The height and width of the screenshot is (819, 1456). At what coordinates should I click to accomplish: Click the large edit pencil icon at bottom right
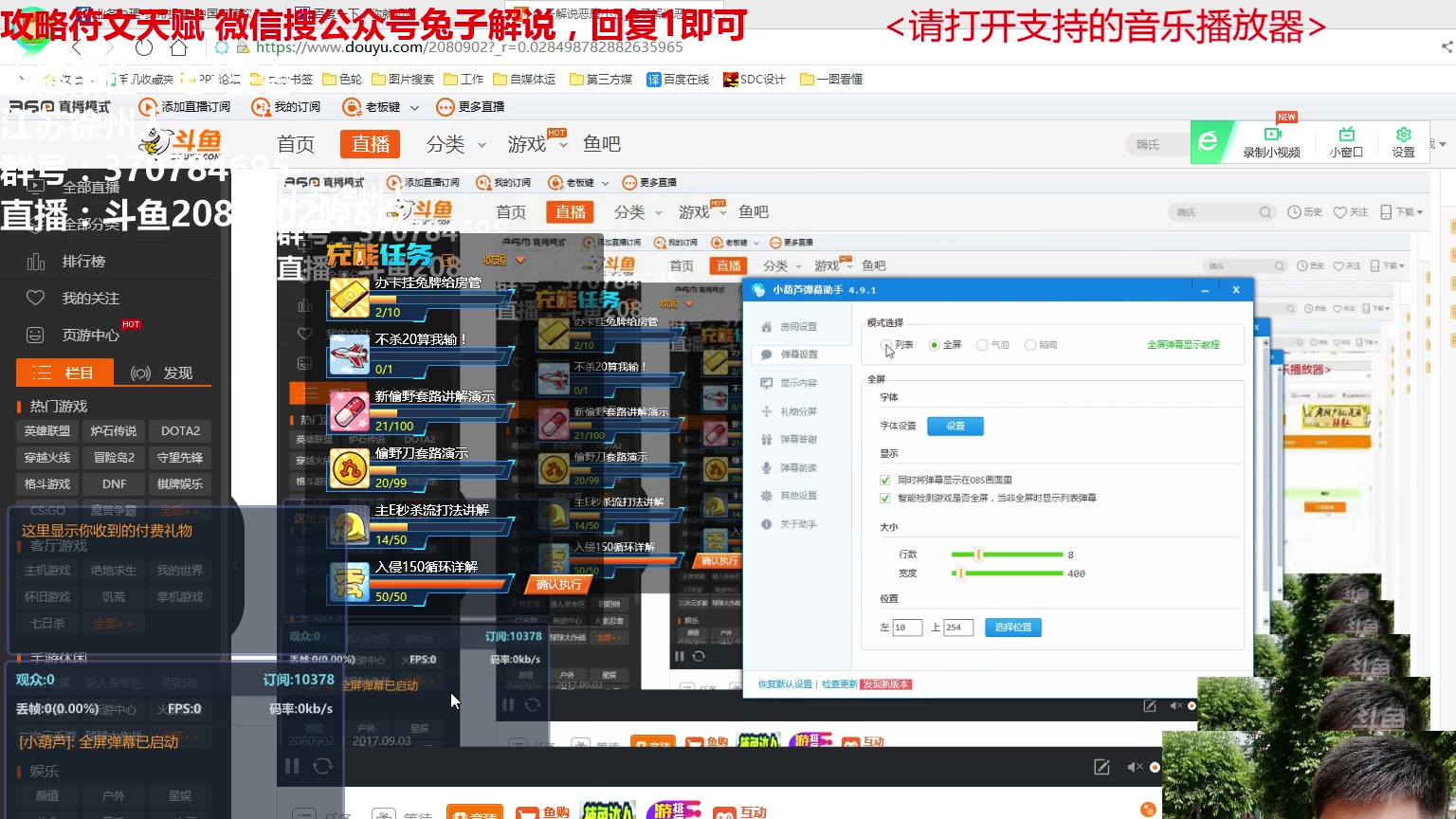pyautogui.click(x=1101, y=767)
